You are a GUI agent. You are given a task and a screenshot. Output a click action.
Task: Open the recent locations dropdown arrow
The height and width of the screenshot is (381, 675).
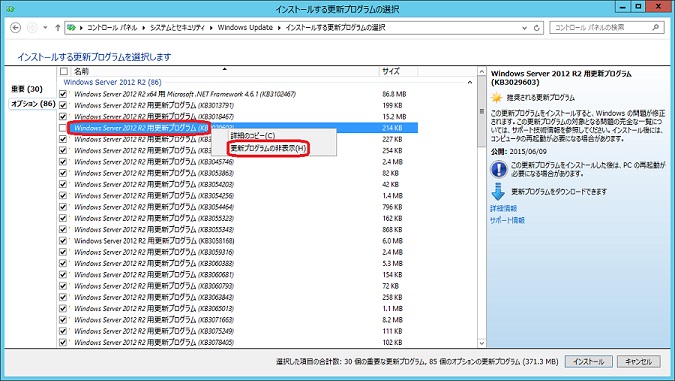45,28
